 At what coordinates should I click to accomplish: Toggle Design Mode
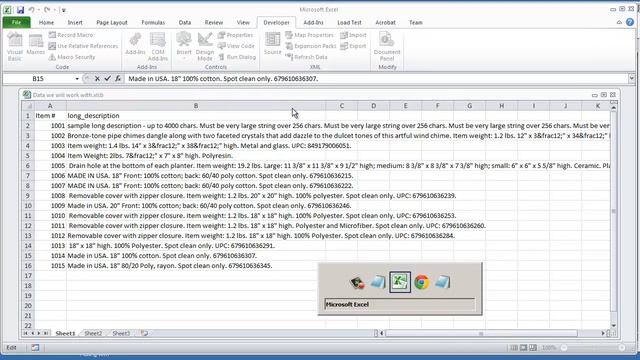(x=204, y=47)
